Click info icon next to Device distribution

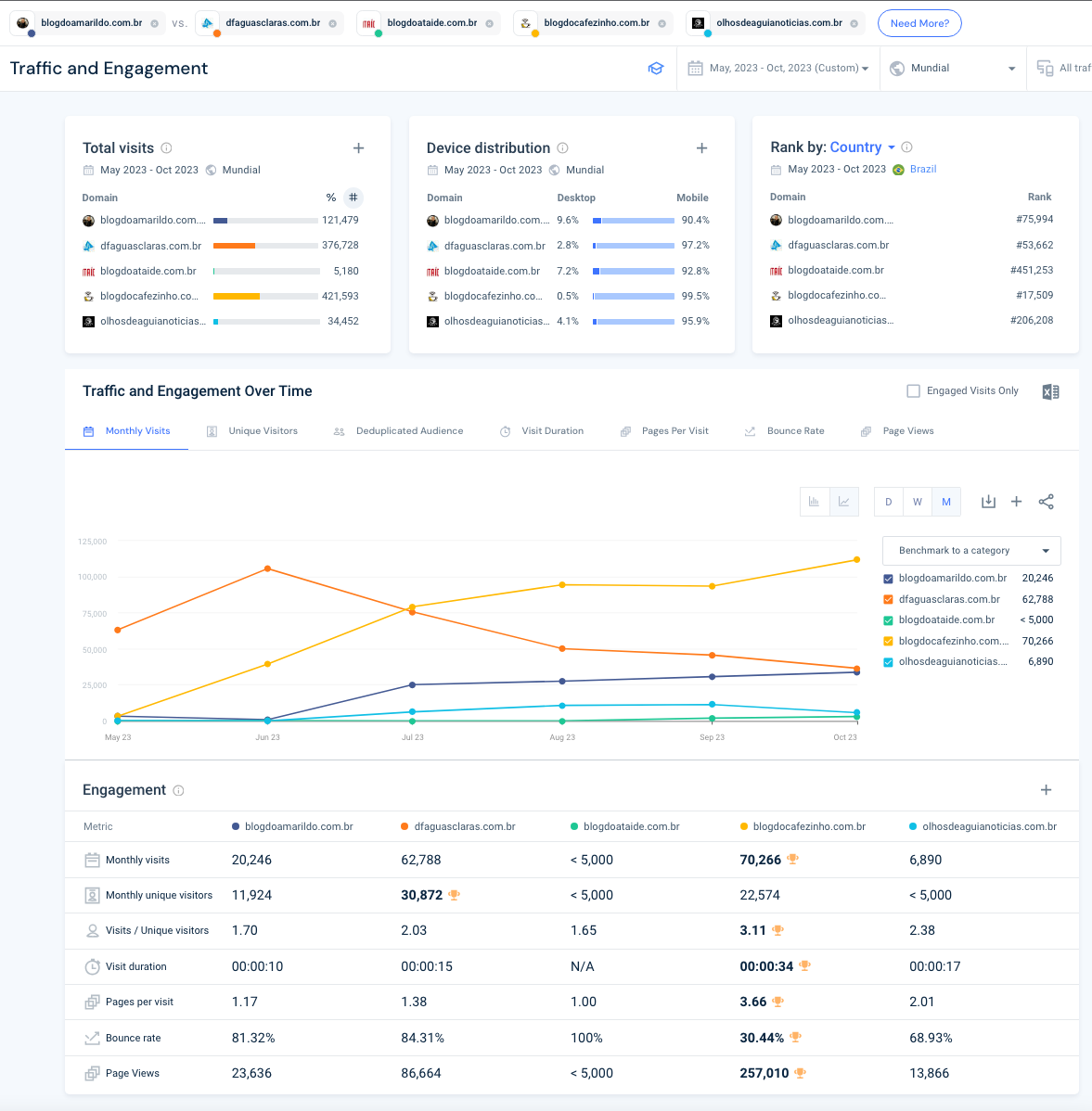563,148
